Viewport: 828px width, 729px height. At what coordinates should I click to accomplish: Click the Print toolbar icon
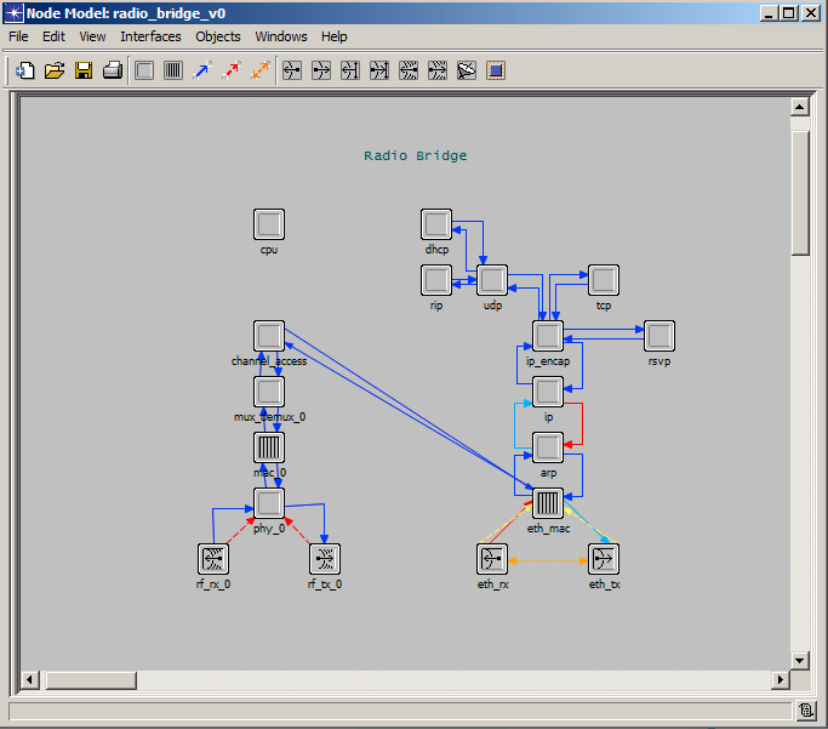click(x=112, y=70)
